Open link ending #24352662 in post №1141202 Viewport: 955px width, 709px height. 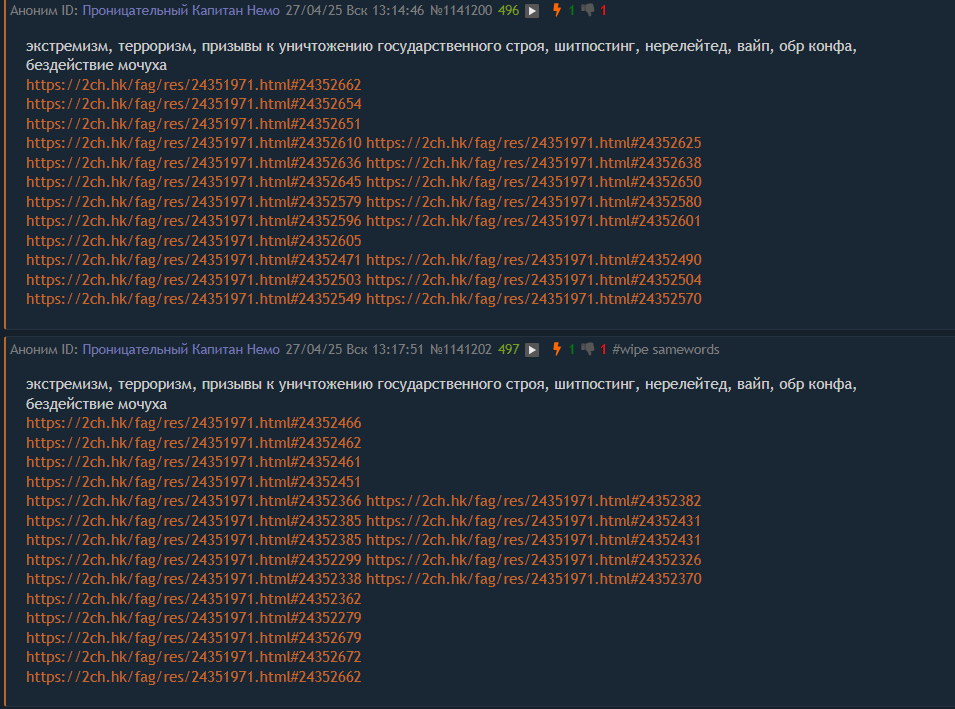point(194,677)
